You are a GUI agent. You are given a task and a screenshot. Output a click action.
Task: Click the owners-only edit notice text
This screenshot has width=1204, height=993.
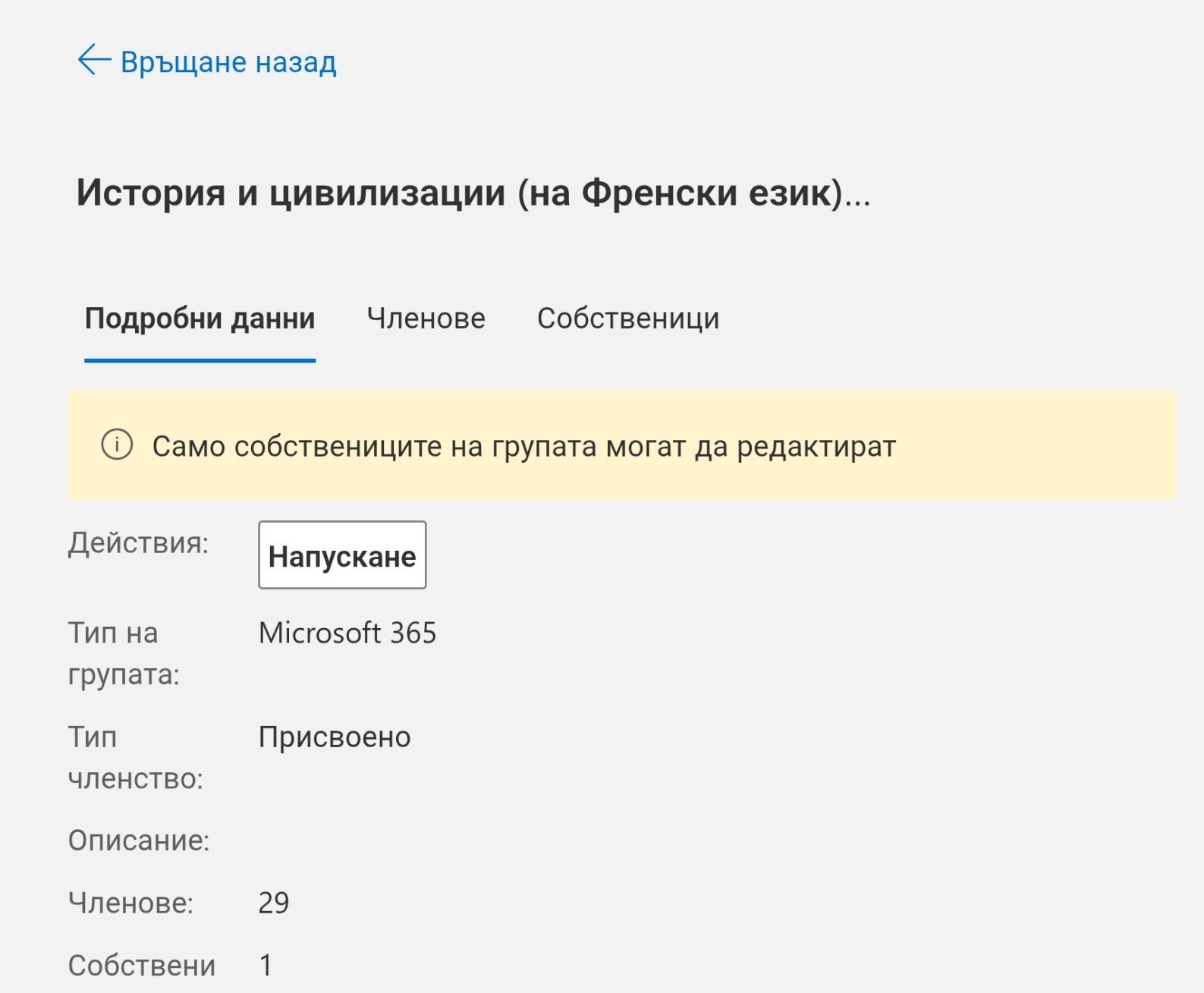click(x=523, y=447)
